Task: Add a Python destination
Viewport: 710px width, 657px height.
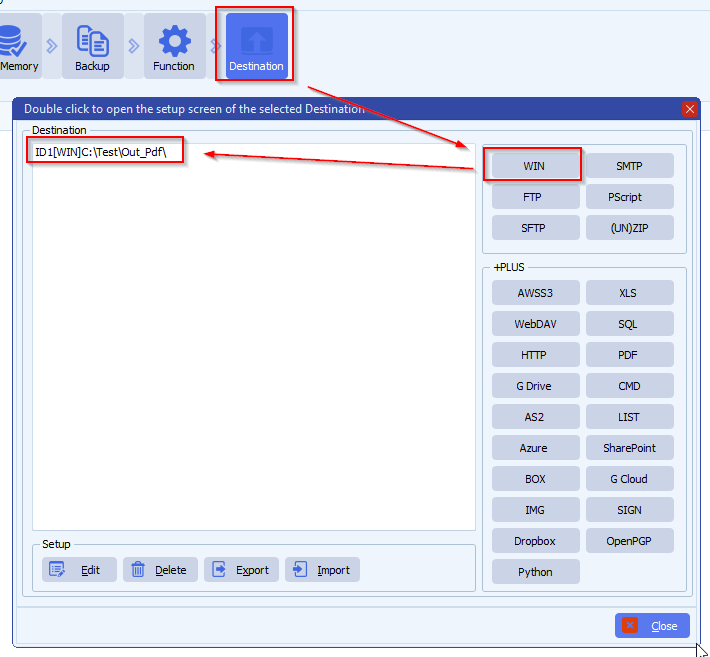Action: 536,572
